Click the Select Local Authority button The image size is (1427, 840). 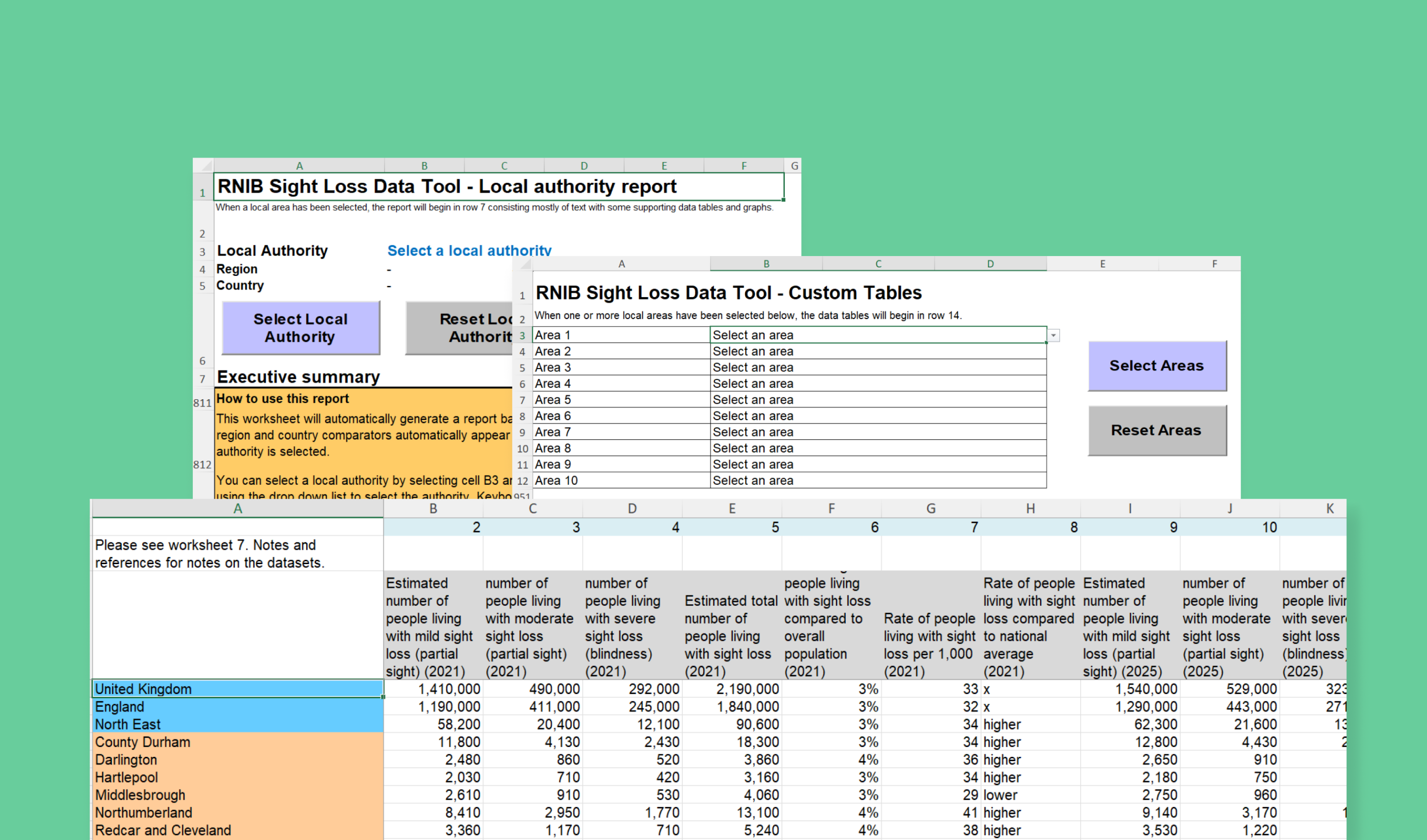301,328
